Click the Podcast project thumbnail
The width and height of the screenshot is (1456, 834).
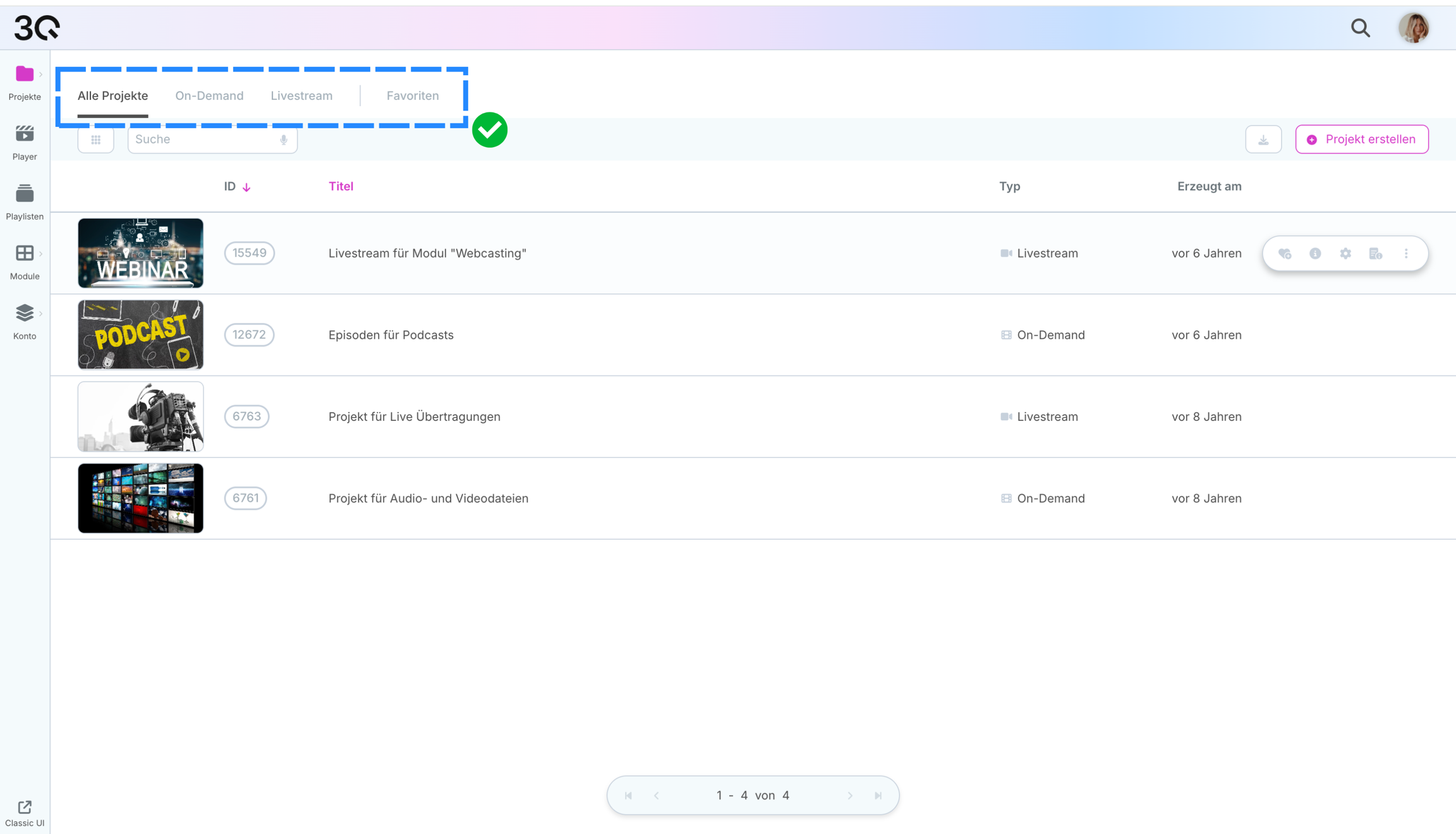(140, 335)
